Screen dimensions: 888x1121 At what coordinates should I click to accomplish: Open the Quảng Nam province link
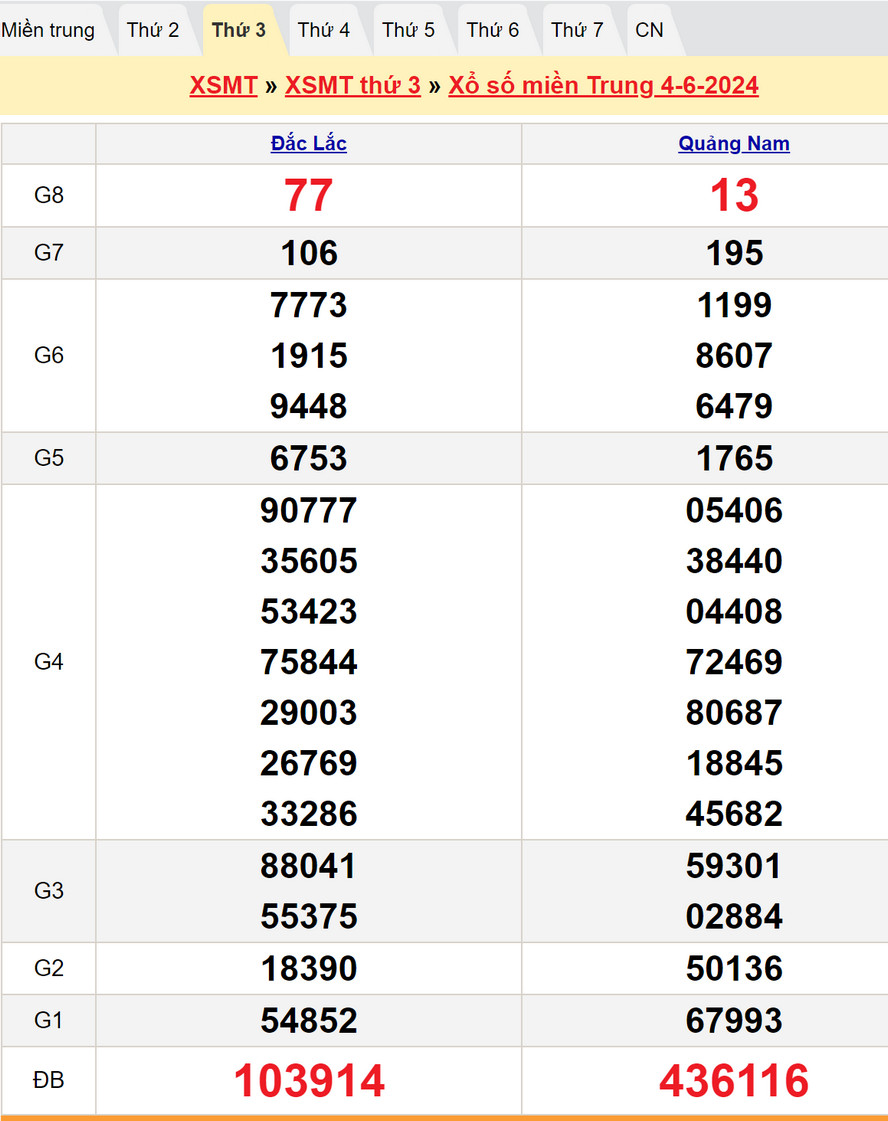734,144
